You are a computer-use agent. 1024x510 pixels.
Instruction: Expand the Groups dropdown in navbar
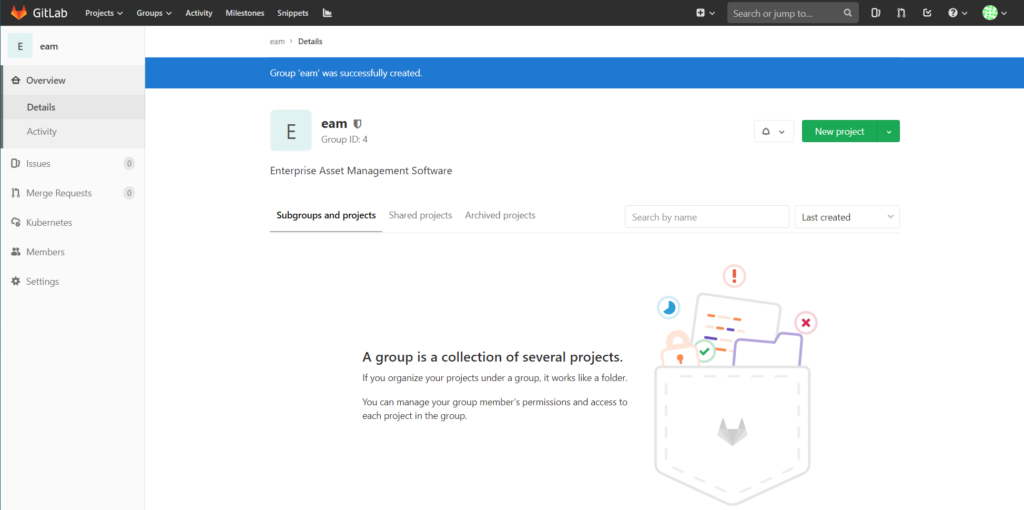coord(154,13)
